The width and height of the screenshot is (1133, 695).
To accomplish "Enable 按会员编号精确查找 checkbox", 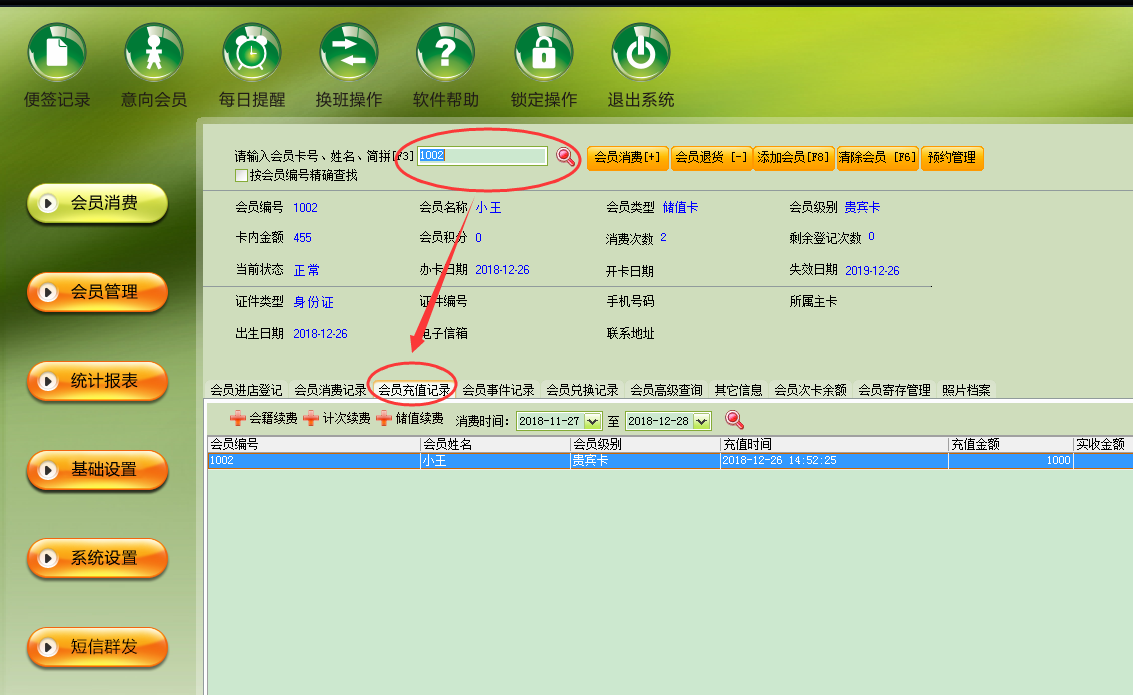I will coord(241,176).
